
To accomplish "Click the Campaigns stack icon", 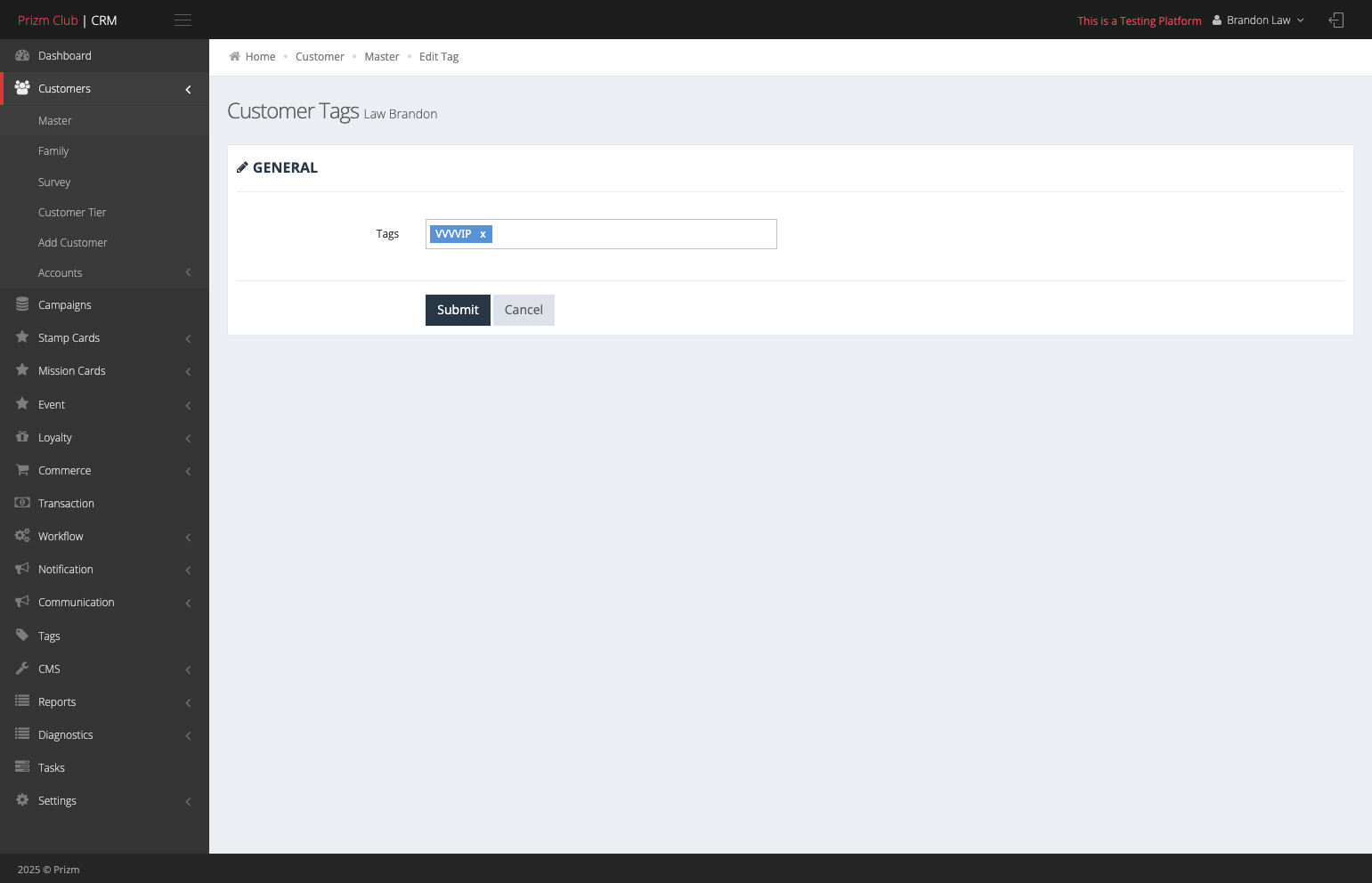I will point(22,304).
